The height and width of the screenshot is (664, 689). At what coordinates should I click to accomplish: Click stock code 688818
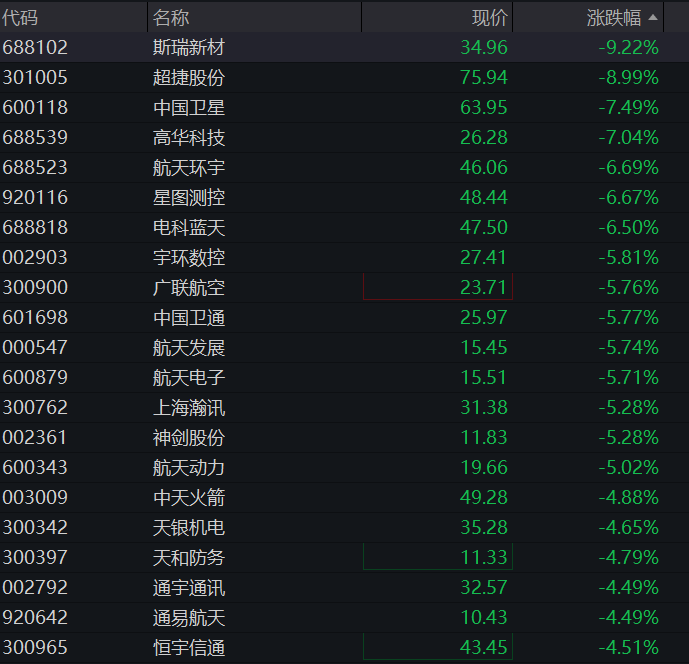35,227
